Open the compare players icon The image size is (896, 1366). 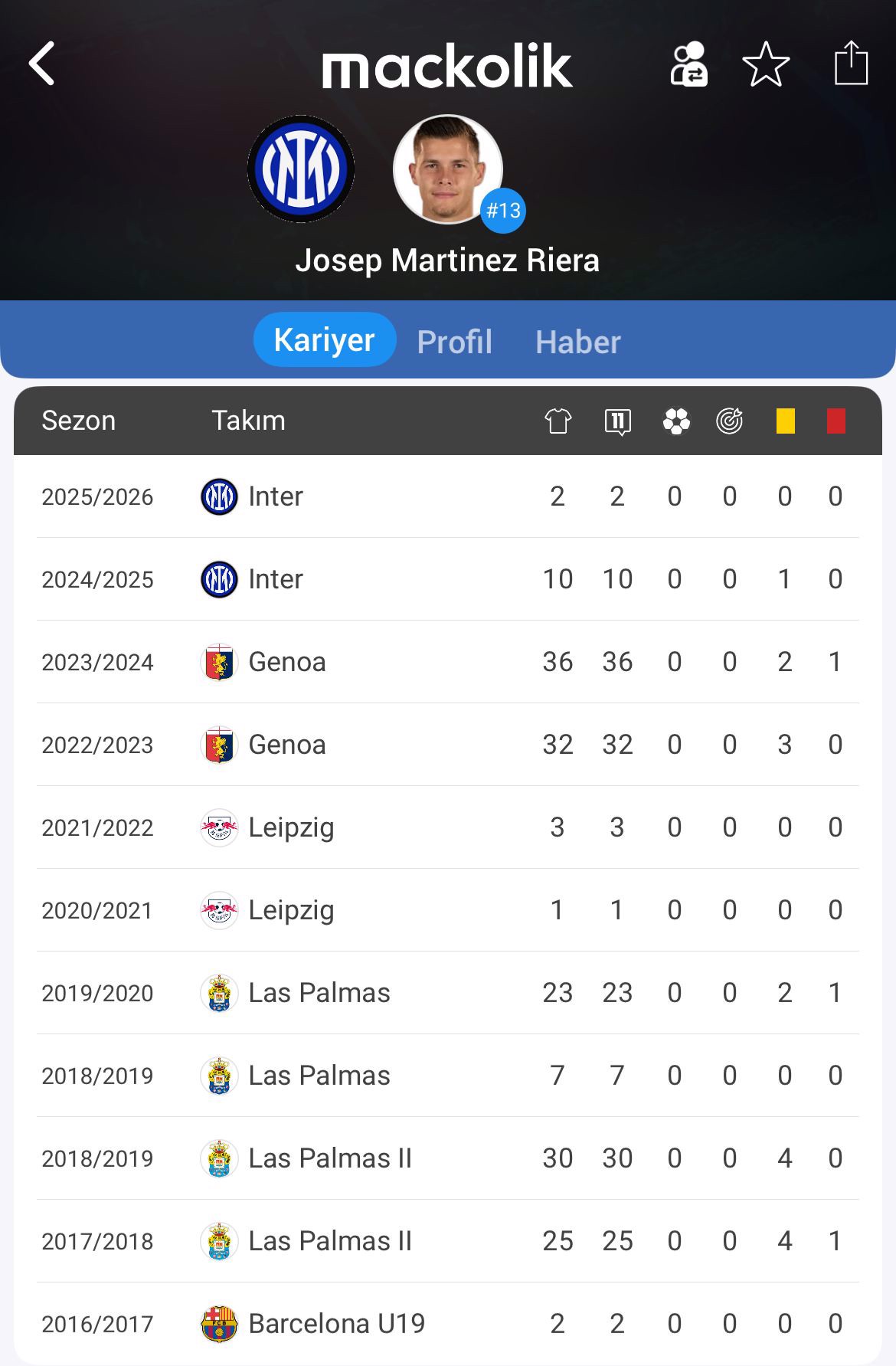pos(689,64)
